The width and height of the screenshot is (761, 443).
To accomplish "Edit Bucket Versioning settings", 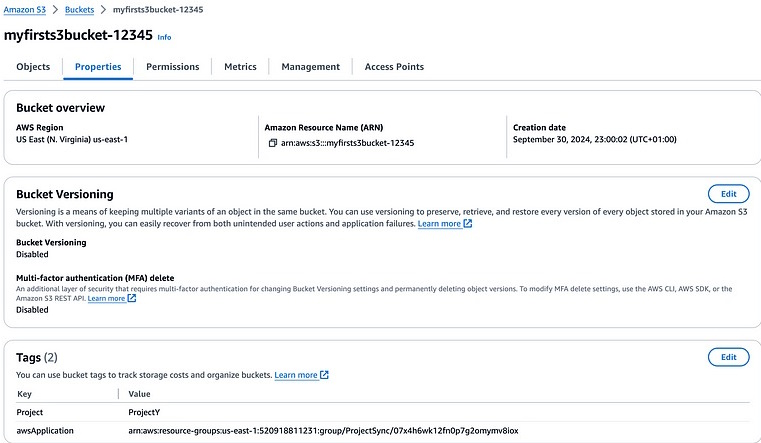I will 728,194.
